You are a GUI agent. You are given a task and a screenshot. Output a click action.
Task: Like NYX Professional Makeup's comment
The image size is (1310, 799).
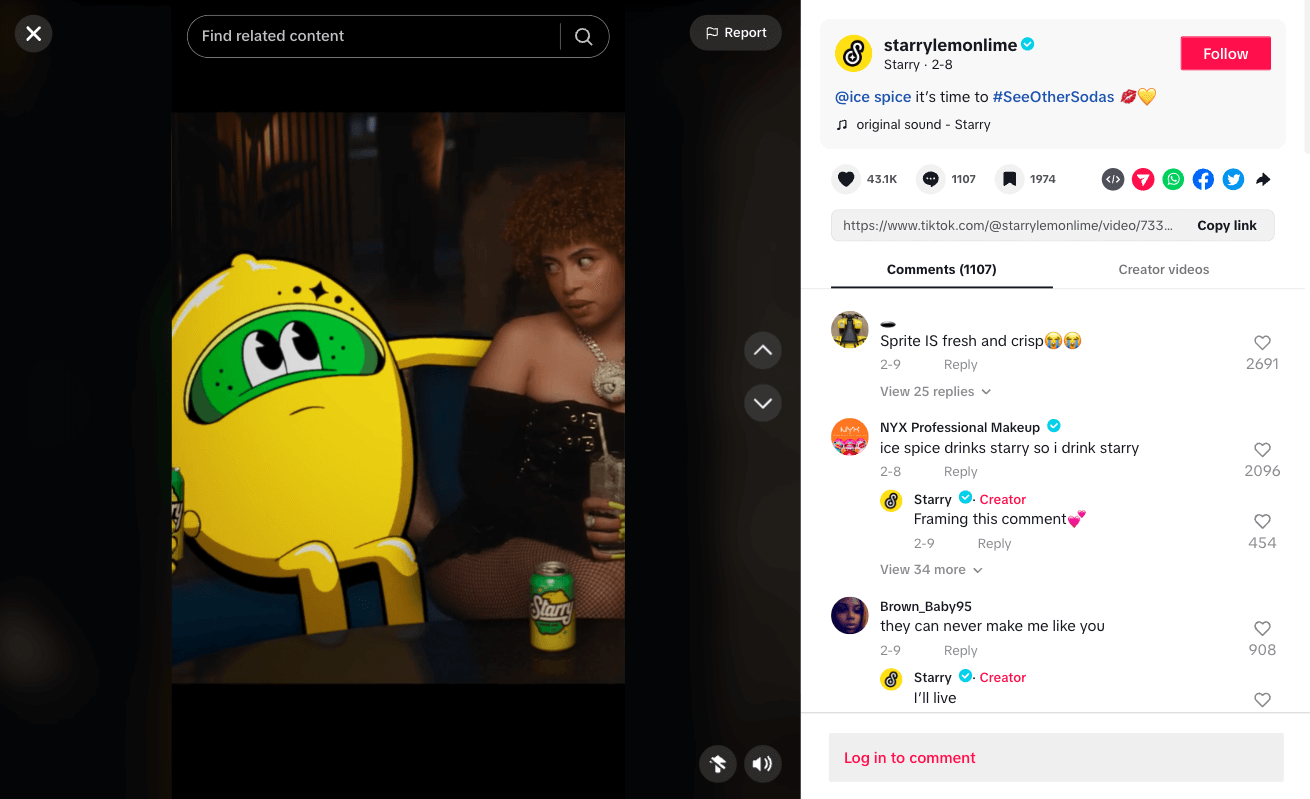point(1262,450)
